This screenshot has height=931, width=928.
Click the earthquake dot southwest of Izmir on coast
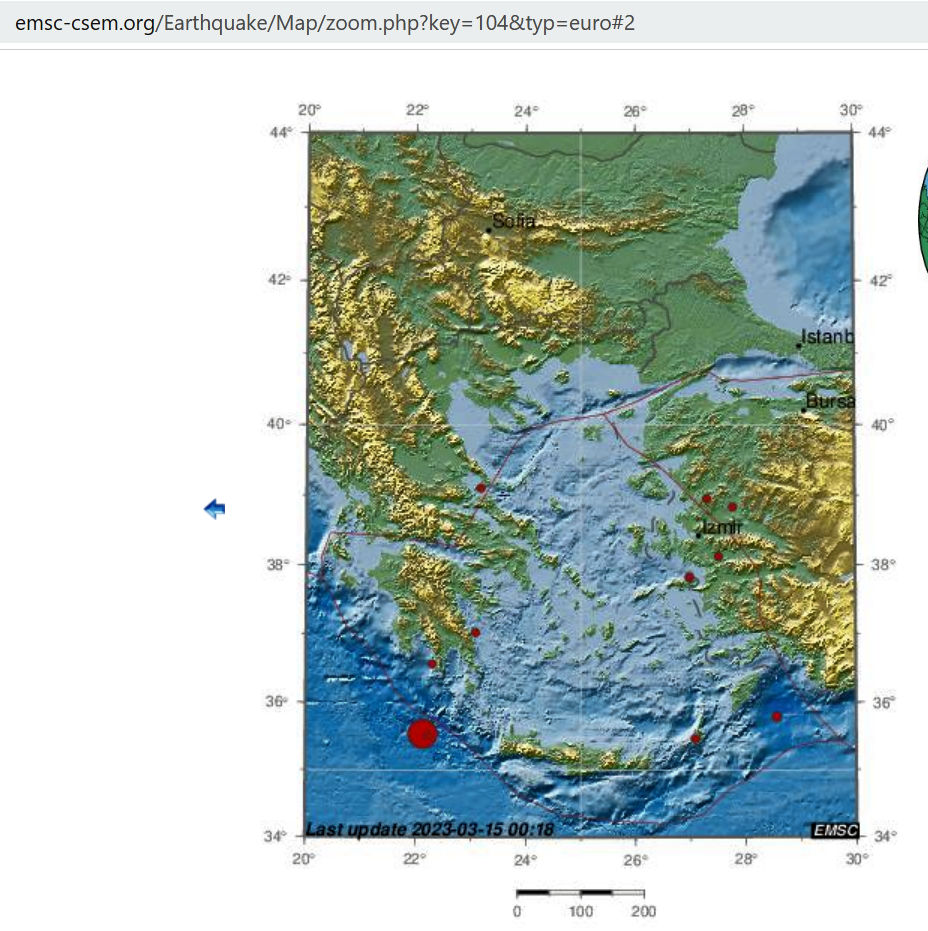(689, 577)
